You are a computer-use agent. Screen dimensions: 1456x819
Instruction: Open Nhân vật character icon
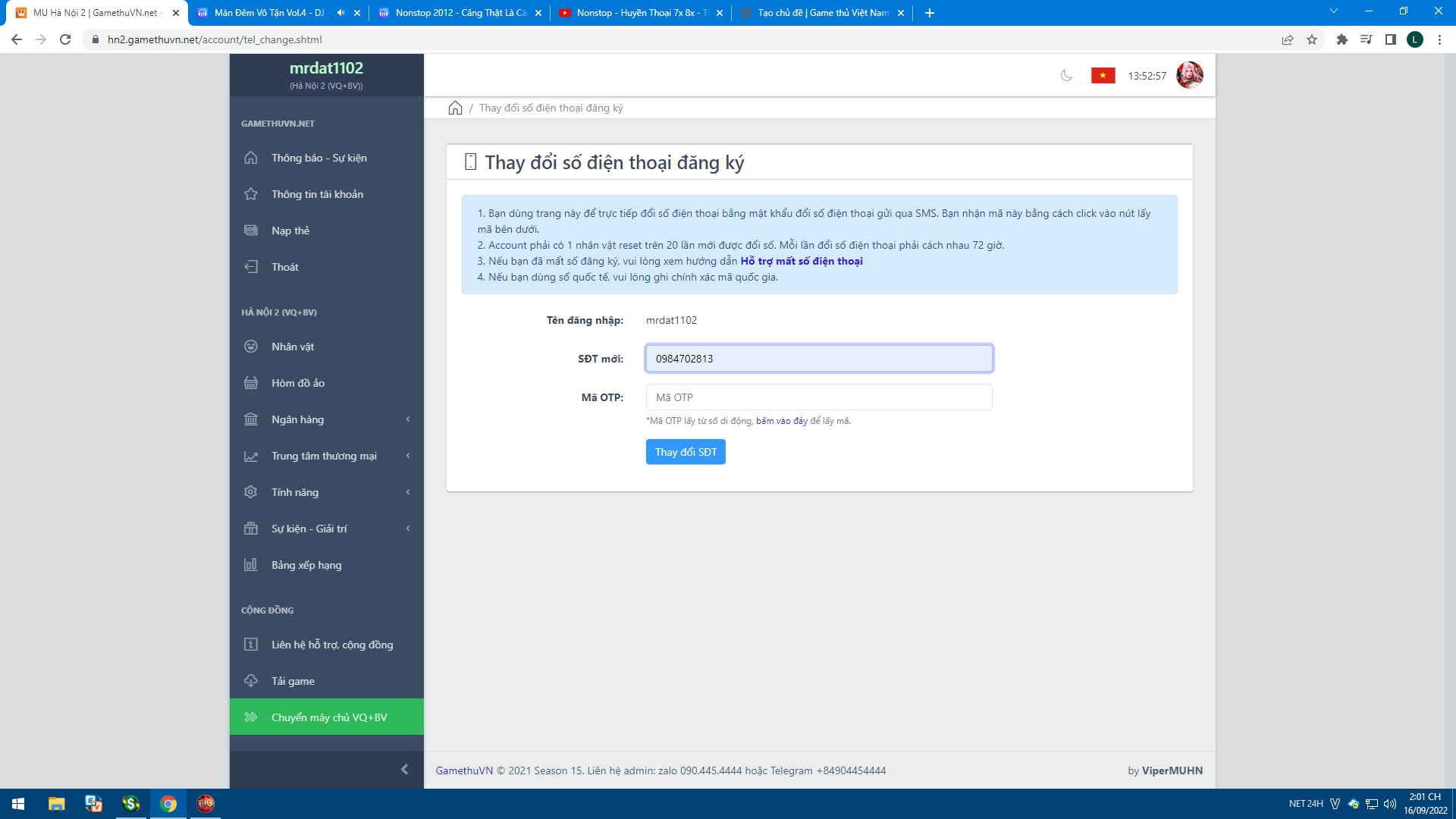(251, 347)
